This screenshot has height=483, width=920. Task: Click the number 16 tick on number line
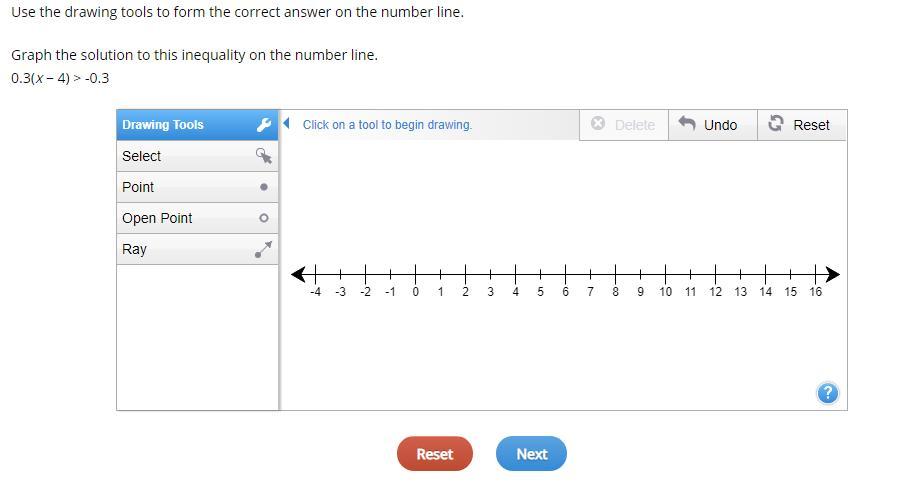pyautogui.click(x=816, y=274)
